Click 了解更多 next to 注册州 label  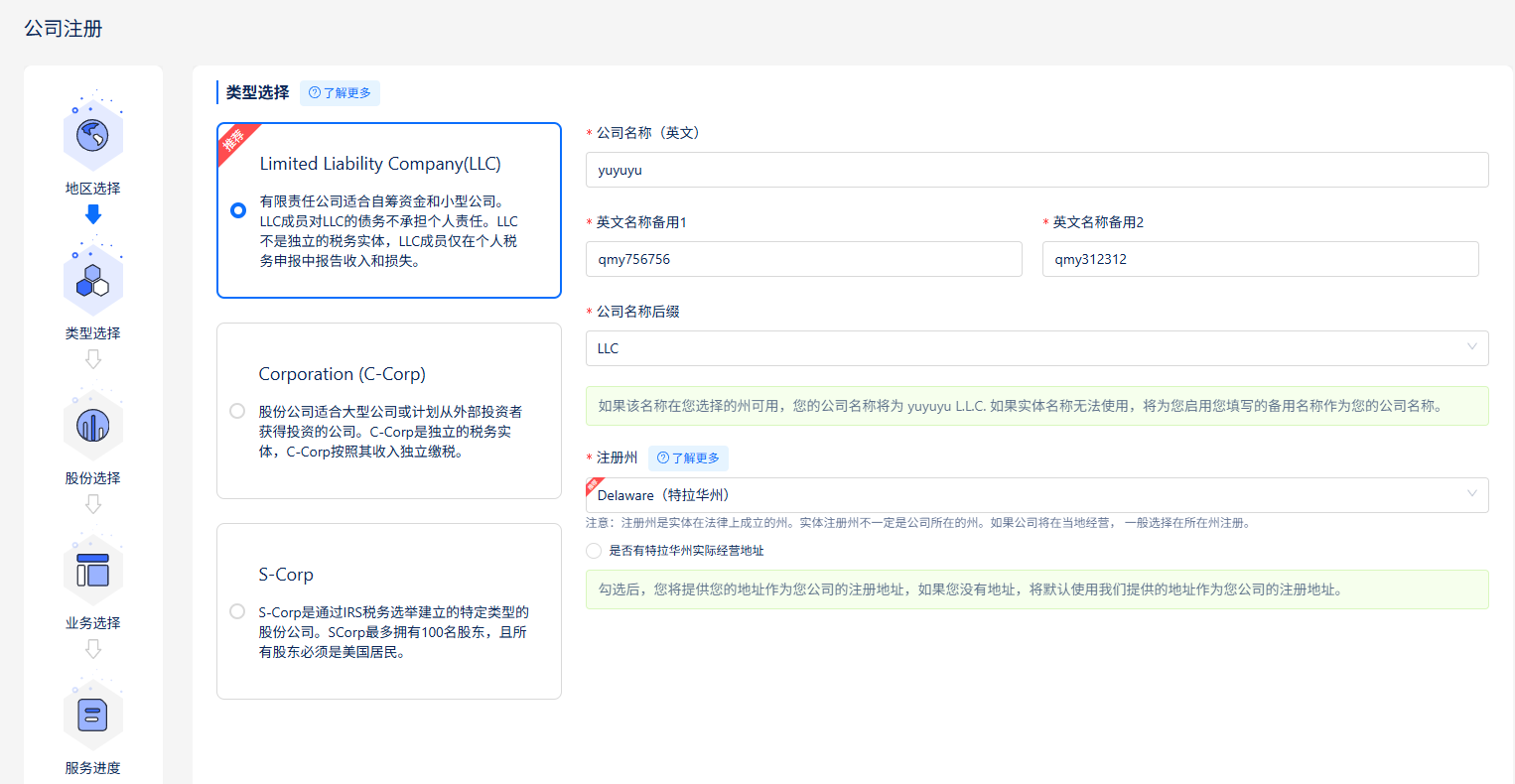click(688, 458)
